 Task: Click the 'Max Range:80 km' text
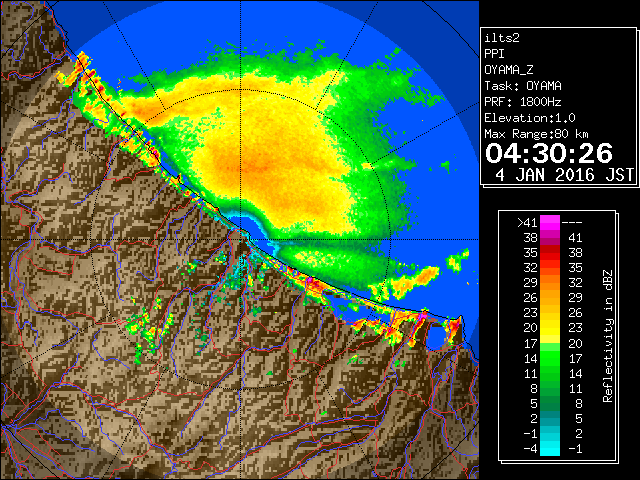pos(536,134)
